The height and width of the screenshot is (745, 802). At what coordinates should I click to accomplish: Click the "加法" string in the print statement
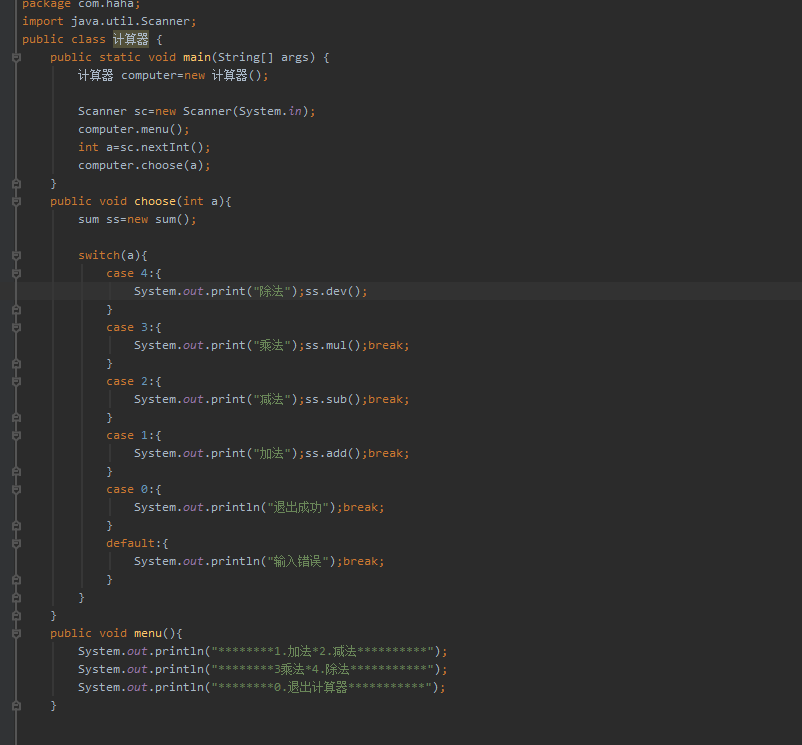[x=272, y=454]
